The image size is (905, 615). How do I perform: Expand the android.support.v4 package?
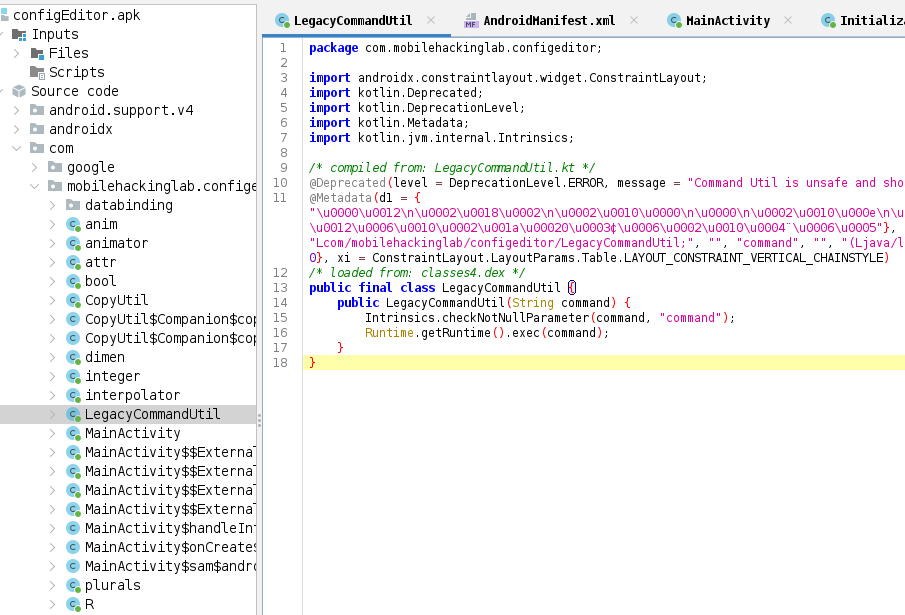click(x=17, y=110)
